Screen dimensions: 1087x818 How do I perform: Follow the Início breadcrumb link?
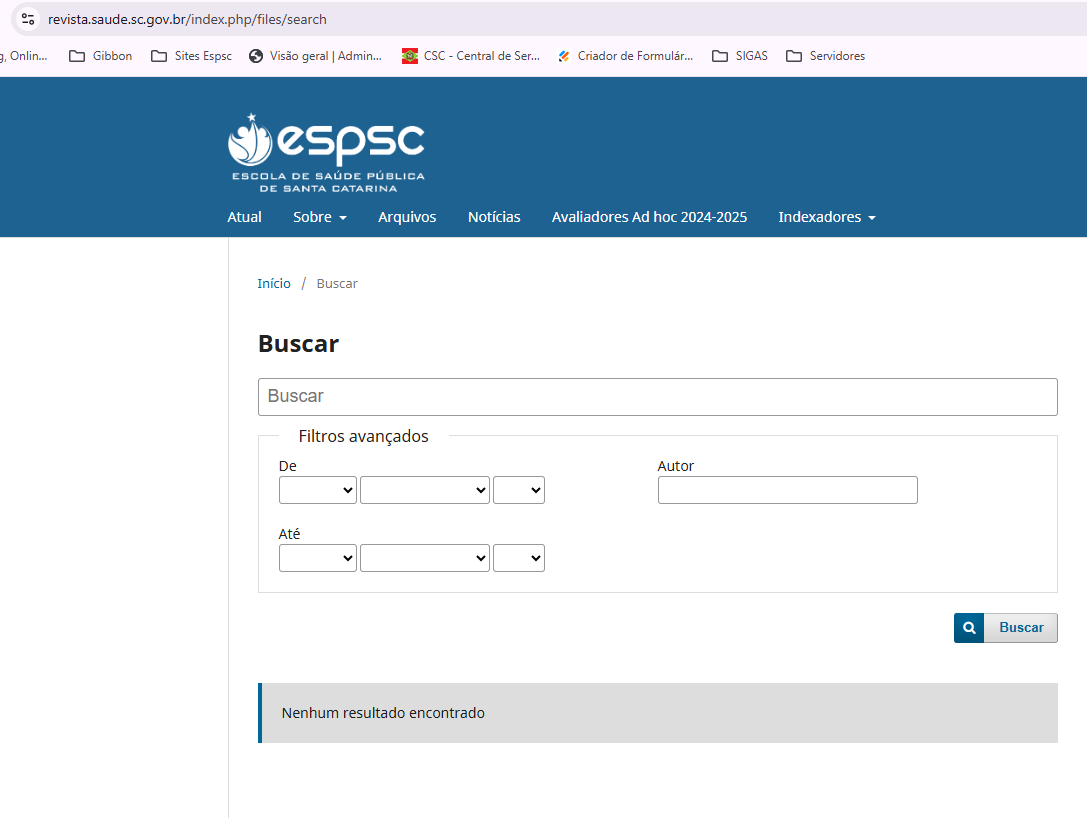coord(274,284)
